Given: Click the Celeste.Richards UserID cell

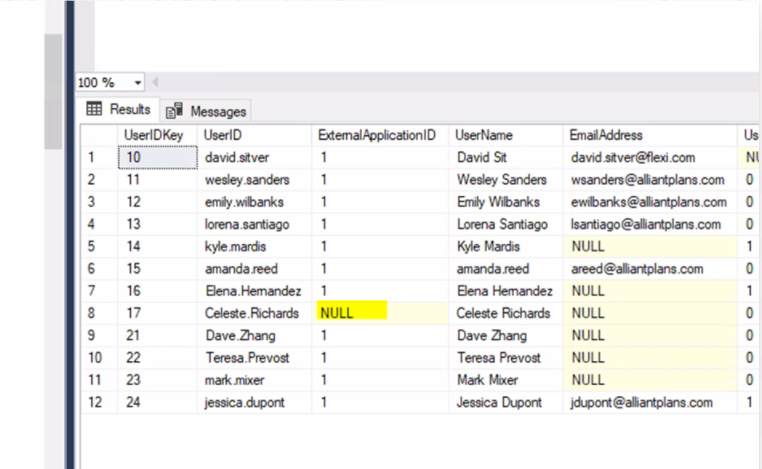Looking at the screenshot, I should click(255, 313).
